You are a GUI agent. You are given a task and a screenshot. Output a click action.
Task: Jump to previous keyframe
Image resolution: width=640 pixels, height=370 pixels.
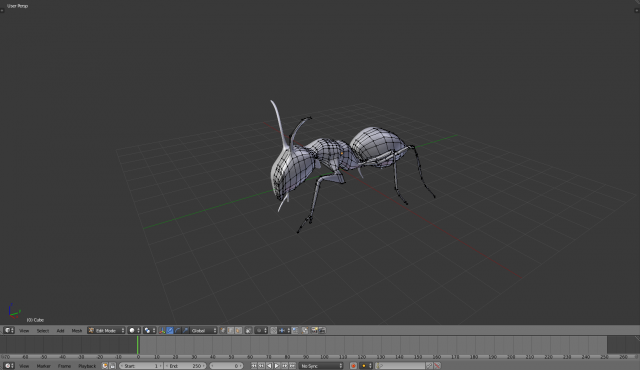click(x=261, y=366)
